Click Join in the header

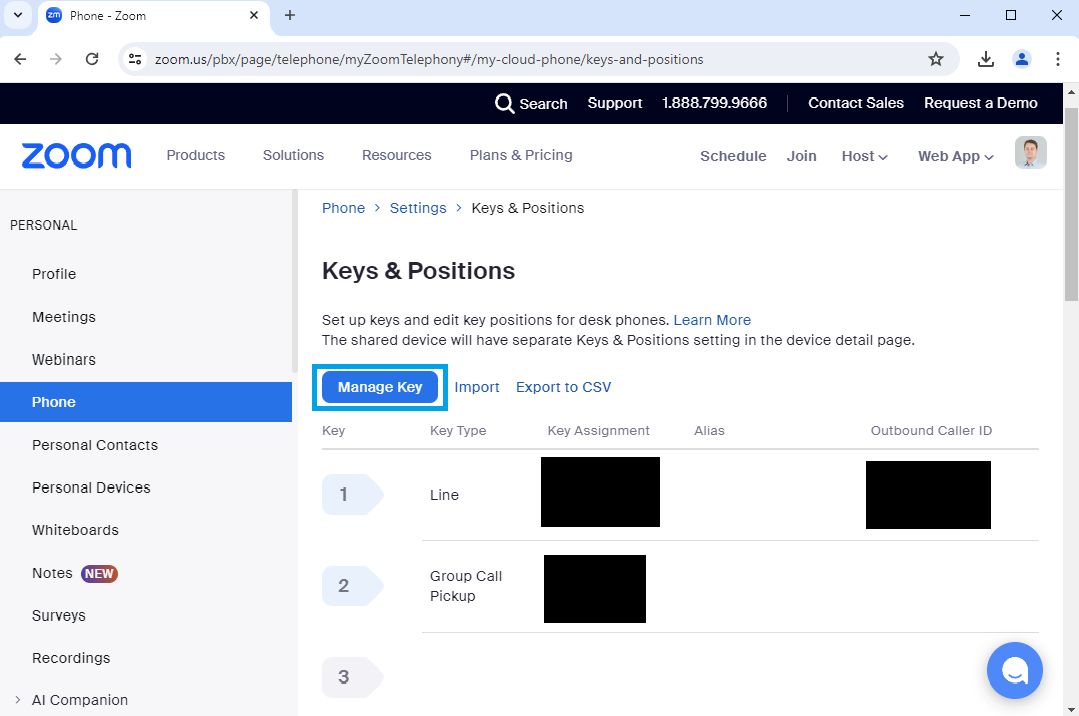[x=802, y=156]
